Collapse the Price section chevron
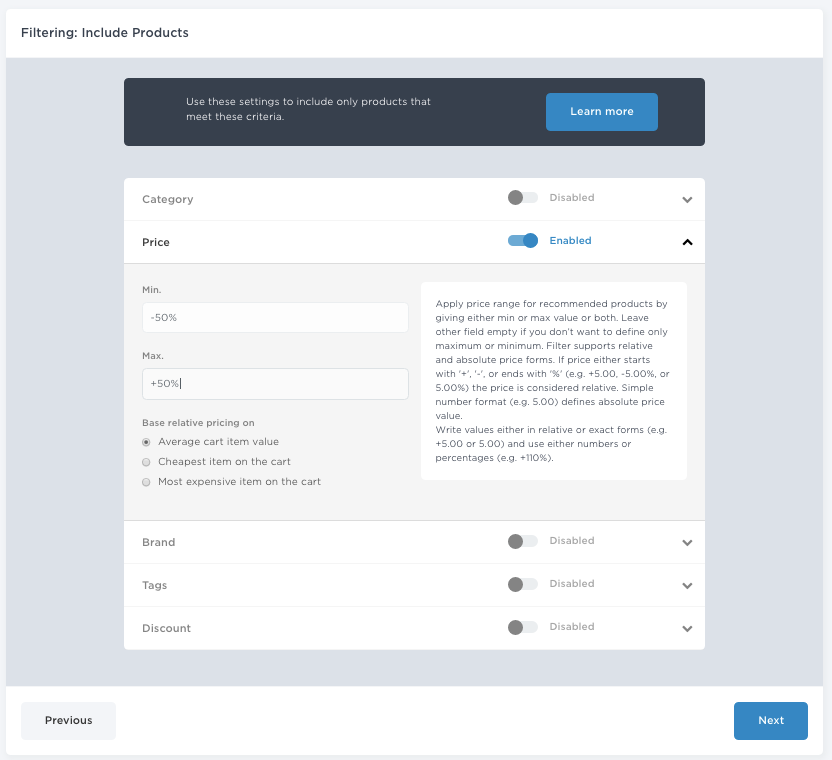Screen dimensions: 832x760 pyautogui.click(x=687, y=242)
